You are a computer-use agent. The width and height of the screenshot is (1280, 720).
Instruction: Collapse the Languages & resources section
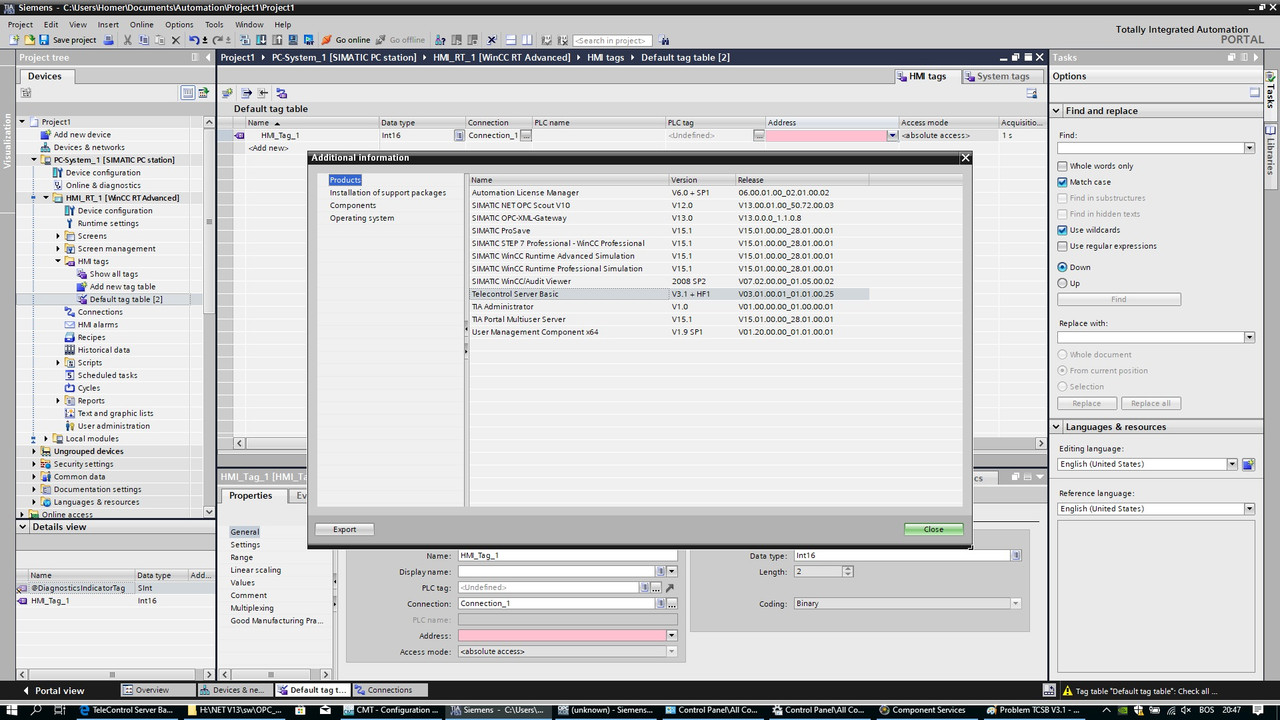point(1057,427)
